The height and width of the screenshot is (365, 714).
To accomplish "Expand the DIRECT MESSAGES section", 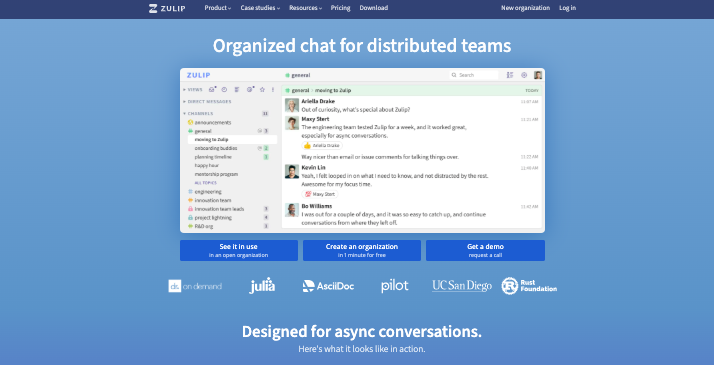I will (207, 101).
